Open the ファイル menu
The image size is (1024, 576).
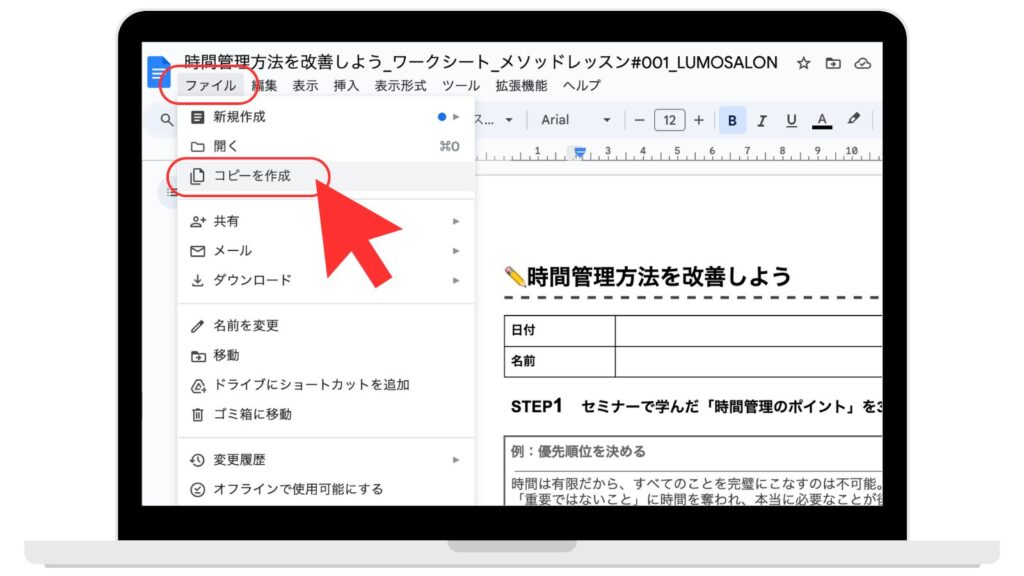210,86
